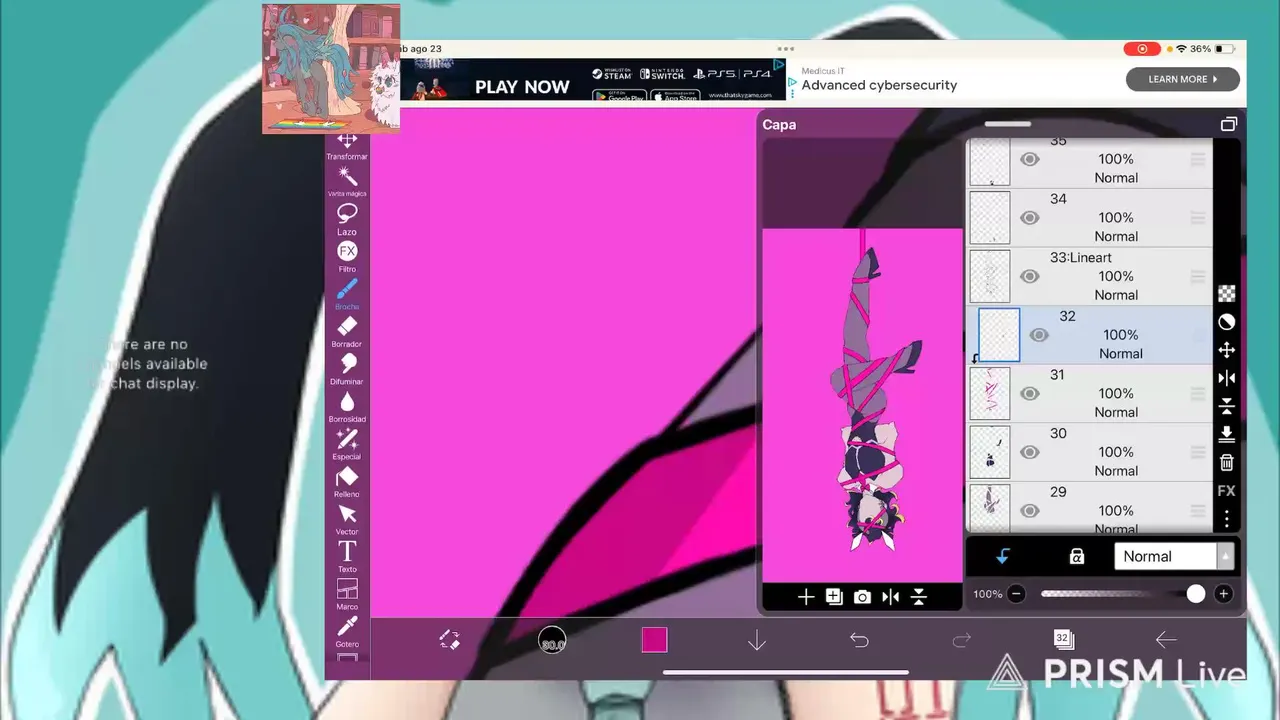Select the Lazo tool
This screenshot has height=720, width=1280.
click(x=347, y=219)
